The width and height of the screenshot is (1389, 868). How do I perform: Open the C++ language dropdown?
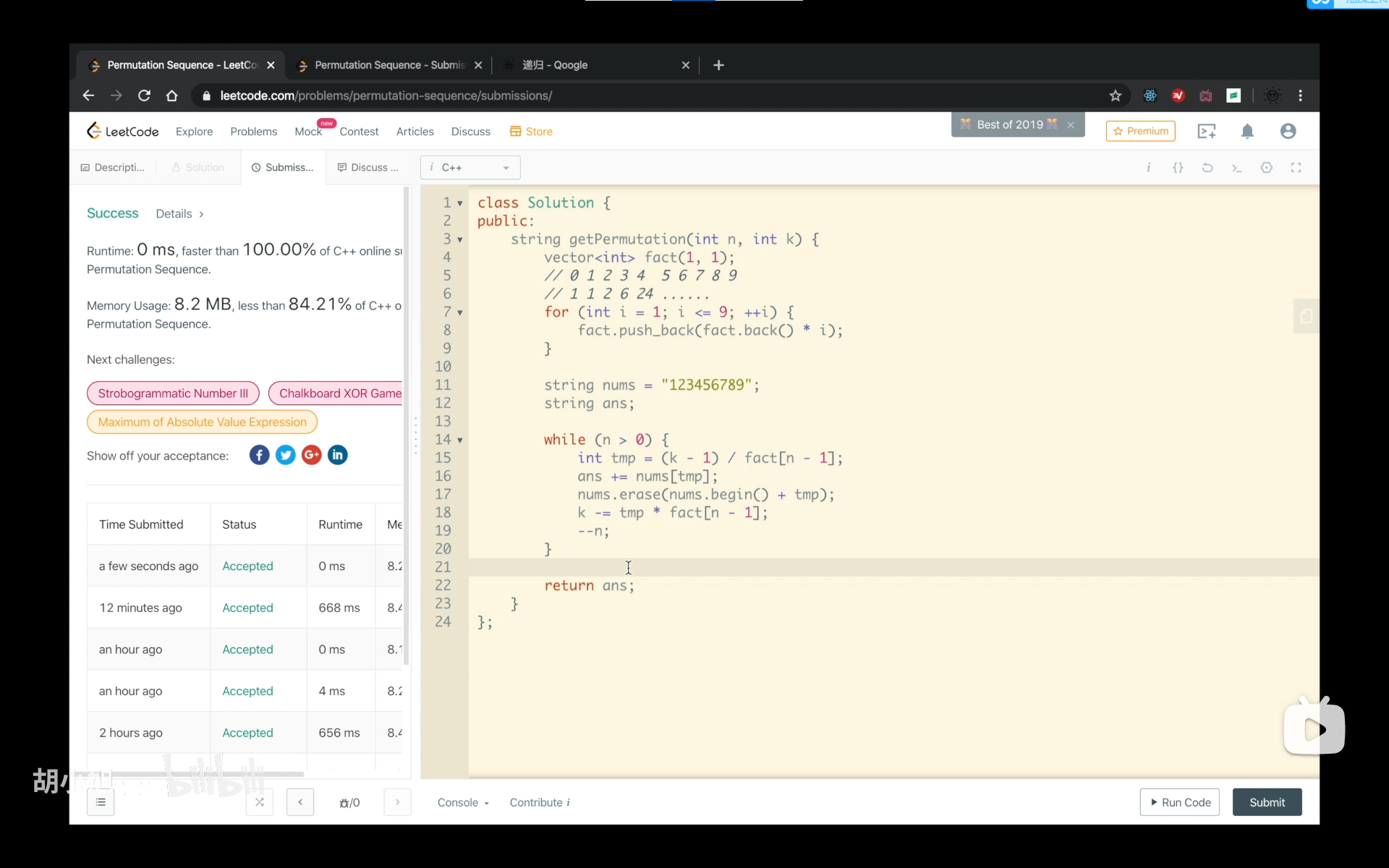coord(470,168)
